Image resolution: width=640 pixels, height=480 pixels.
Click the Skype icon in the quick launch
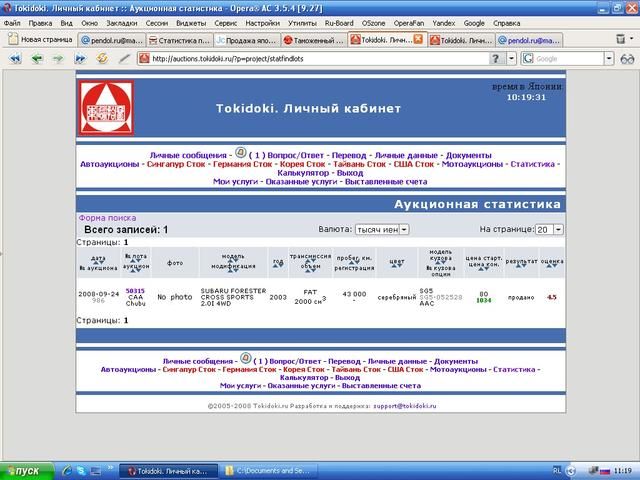click(x=81, y=471)
